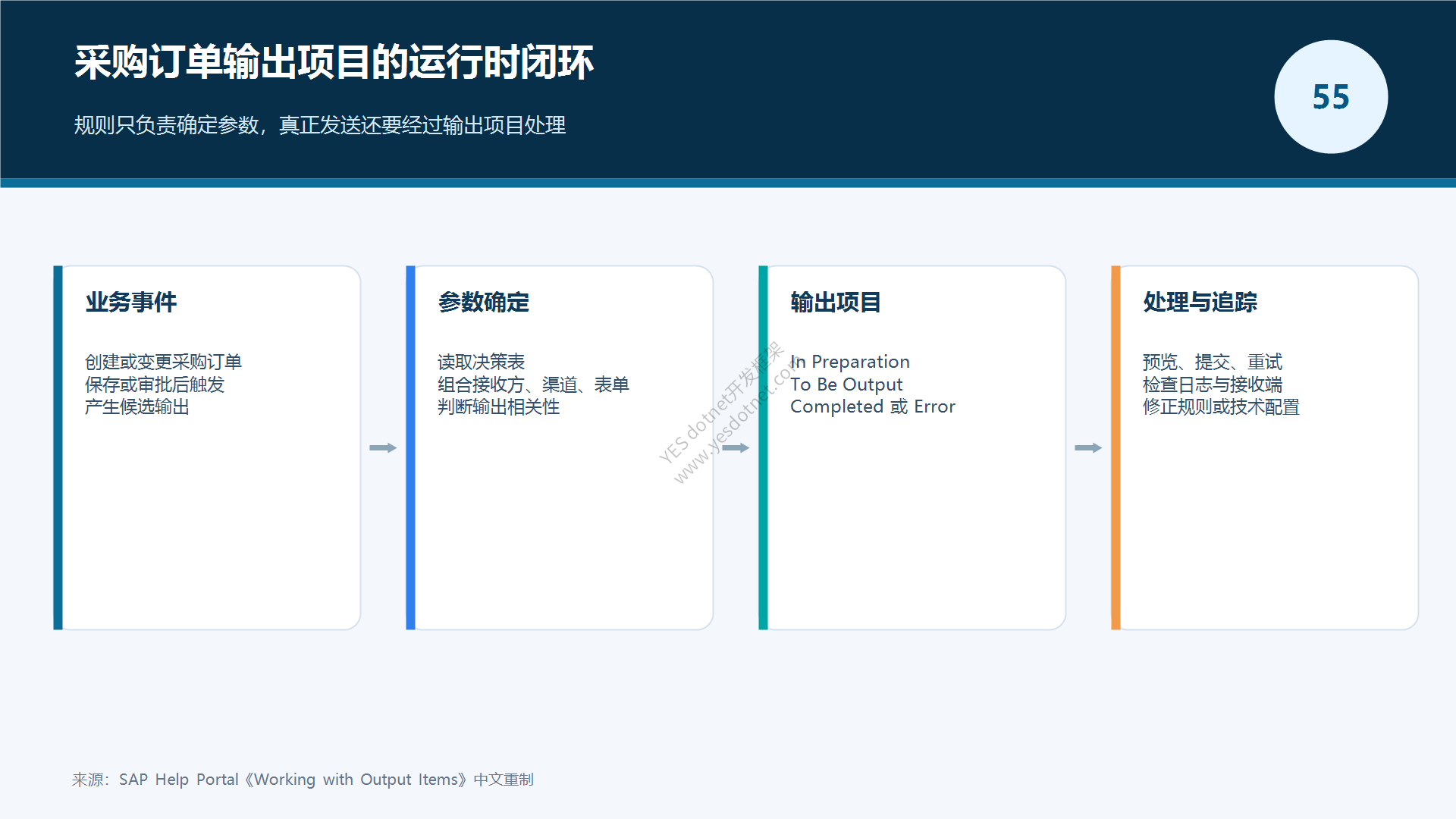Click the line 预览、提交、重试
This screenshot has height=819, width=1456.
click(1213, 362)
